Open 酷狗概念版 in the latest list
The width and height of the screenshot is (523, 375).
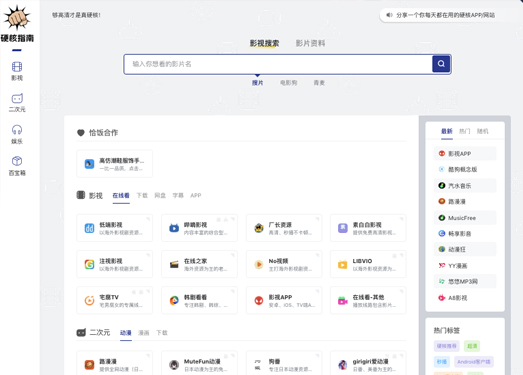465,169
